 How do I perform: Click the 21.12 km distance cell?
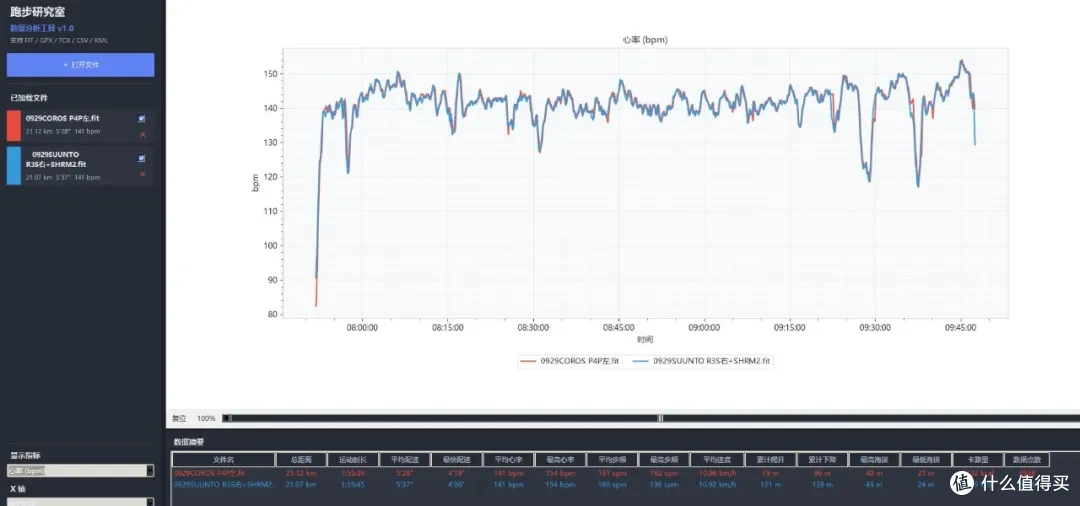click(301, 474)
